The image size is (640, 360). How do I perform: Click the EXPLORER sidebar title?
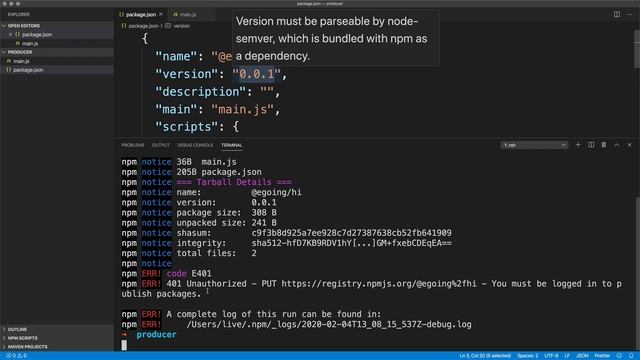(19, 14)
